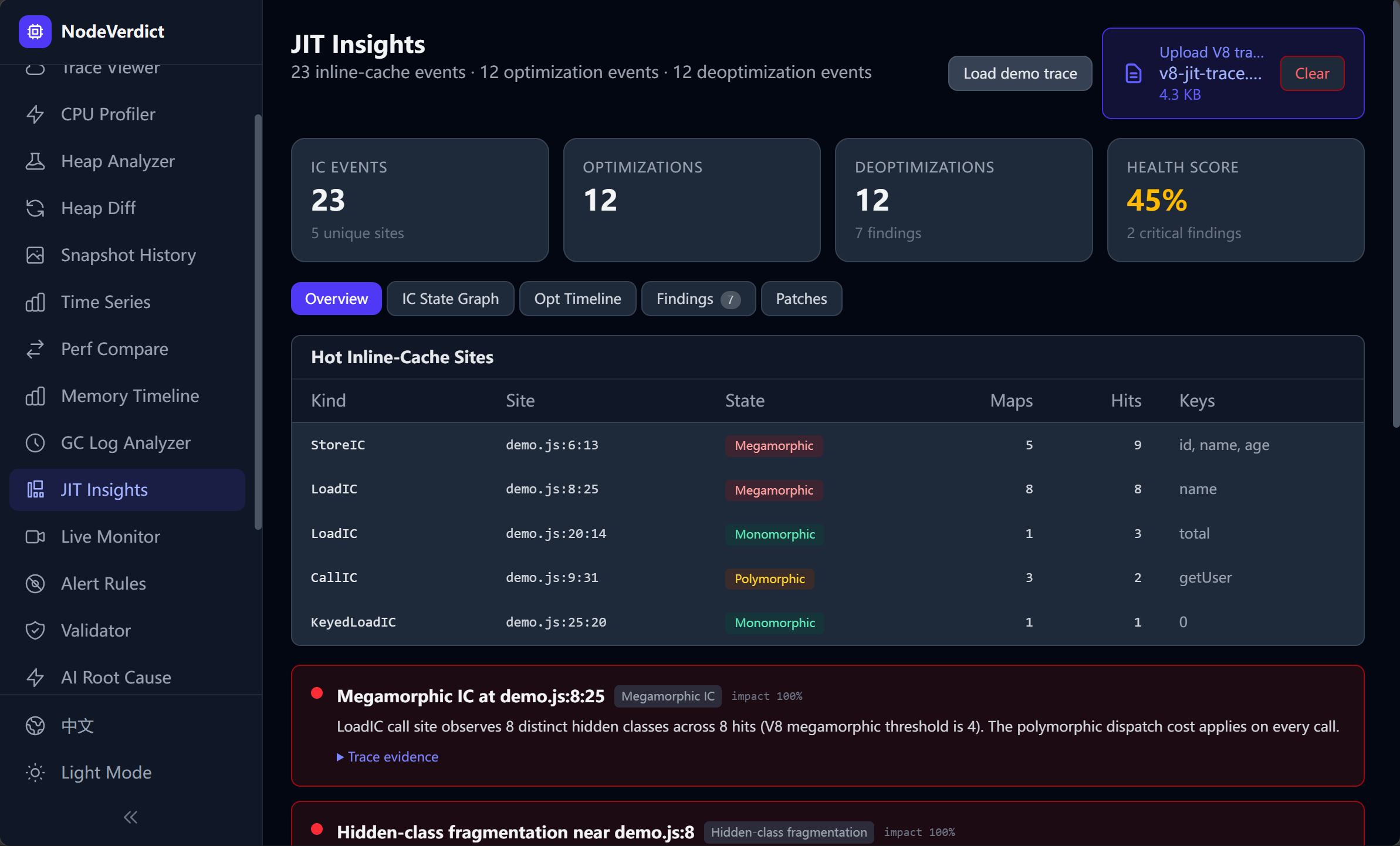Open the GC Log Analyzer clock icon
The width and height of the screenshot is (1400, 846).
click(x=35, y=443)
